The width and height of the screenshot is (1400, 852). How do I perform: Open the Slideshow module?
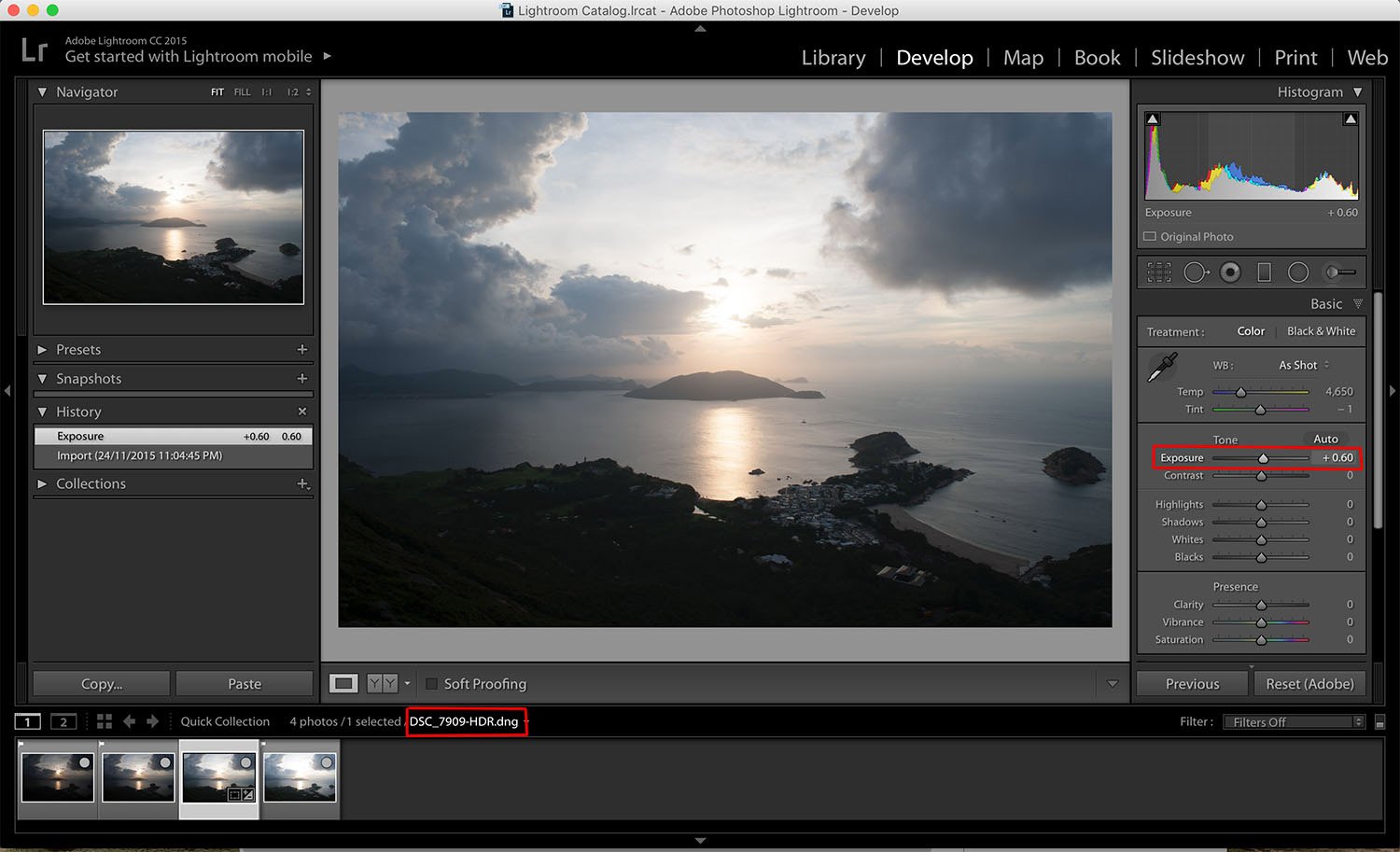(1197, 57)
